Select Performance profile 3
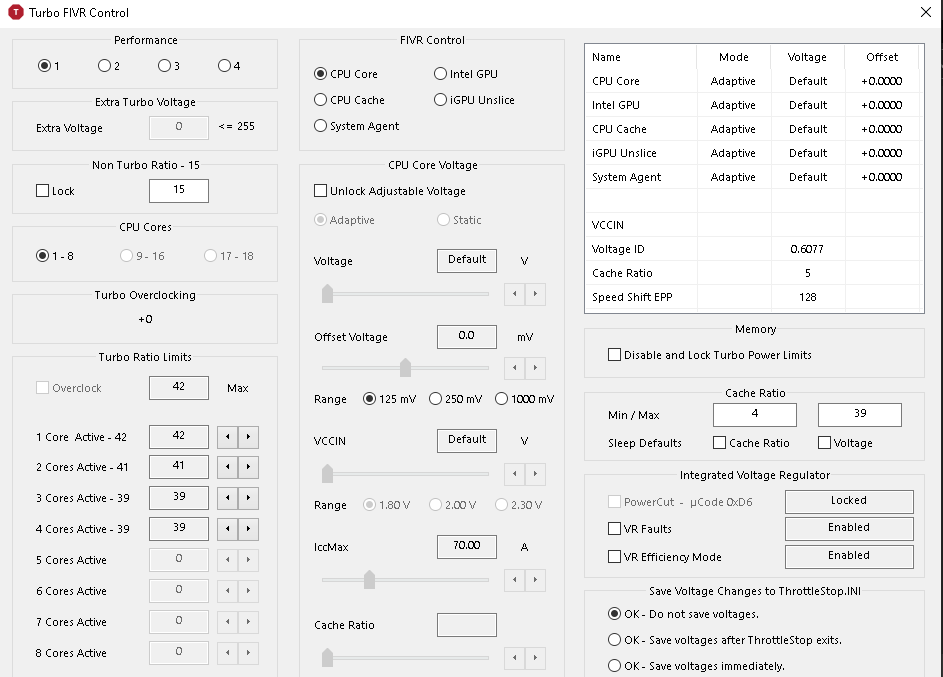 coord(164,66)
